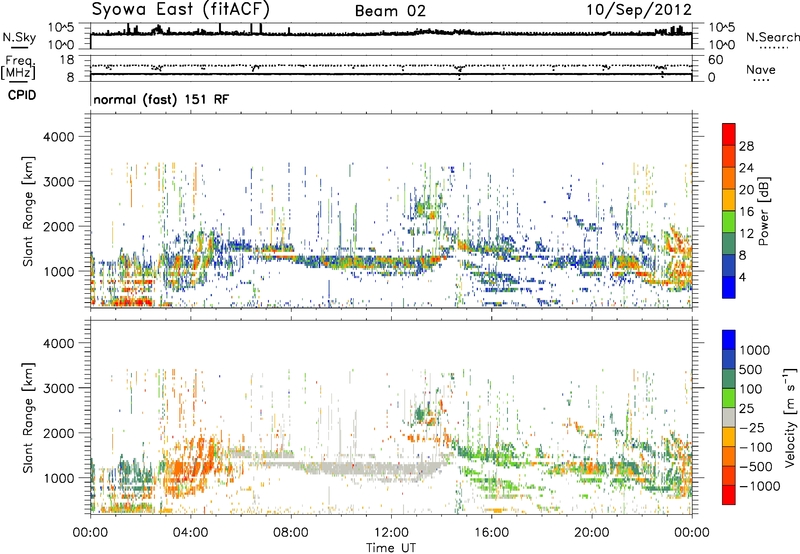
Task: Select the "2000" range tick of velocity panel
Action: (x=59, y=433)
